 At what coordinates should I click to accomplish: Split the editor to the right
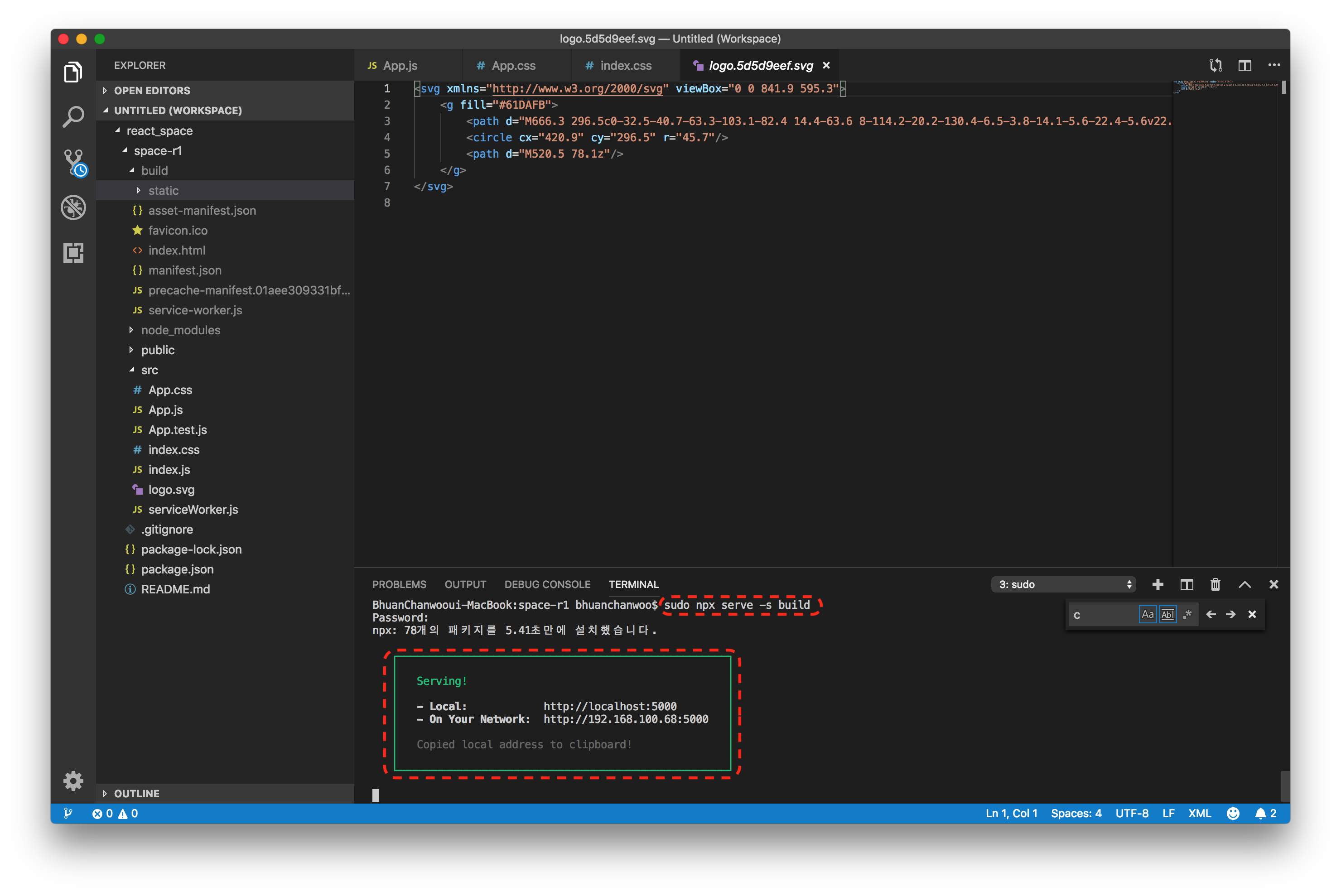coord(1245,66)
